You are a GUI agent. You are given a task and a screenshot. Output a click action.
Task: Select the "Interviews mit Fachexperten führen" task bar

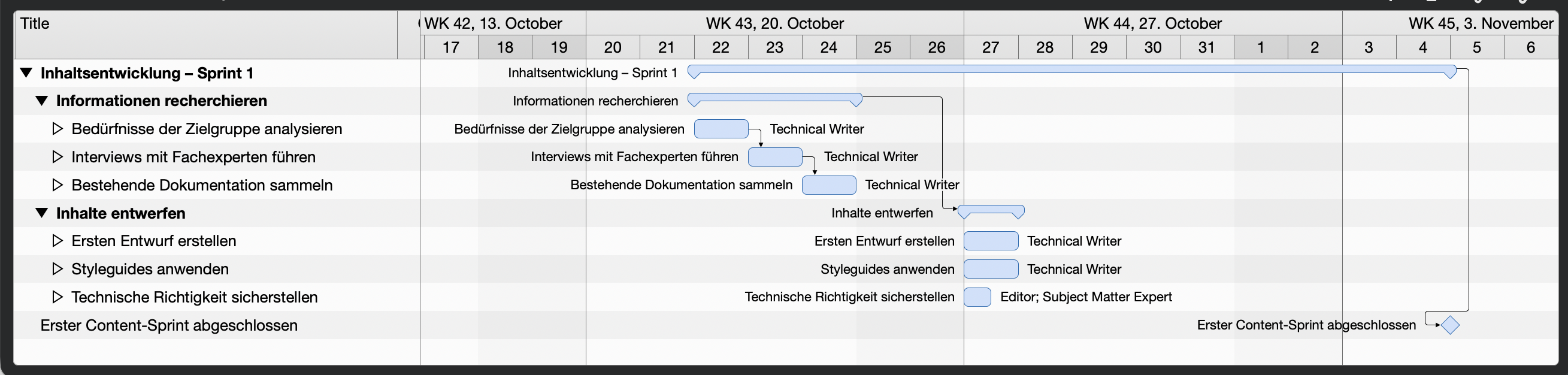(775, 157)
